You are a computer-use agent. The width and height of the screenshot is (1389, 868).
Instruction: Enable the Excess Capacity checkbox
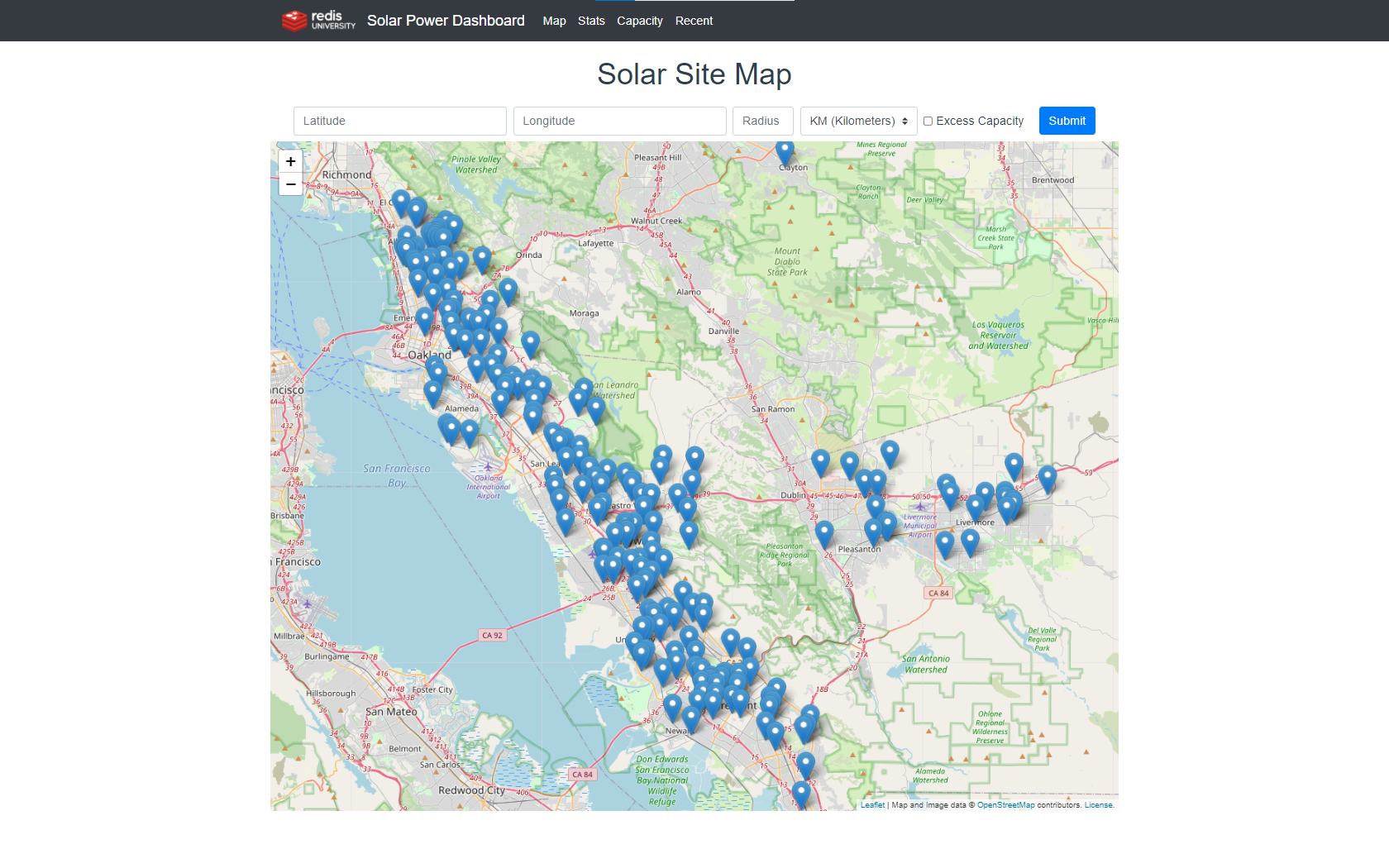click(x=928, y=121)
